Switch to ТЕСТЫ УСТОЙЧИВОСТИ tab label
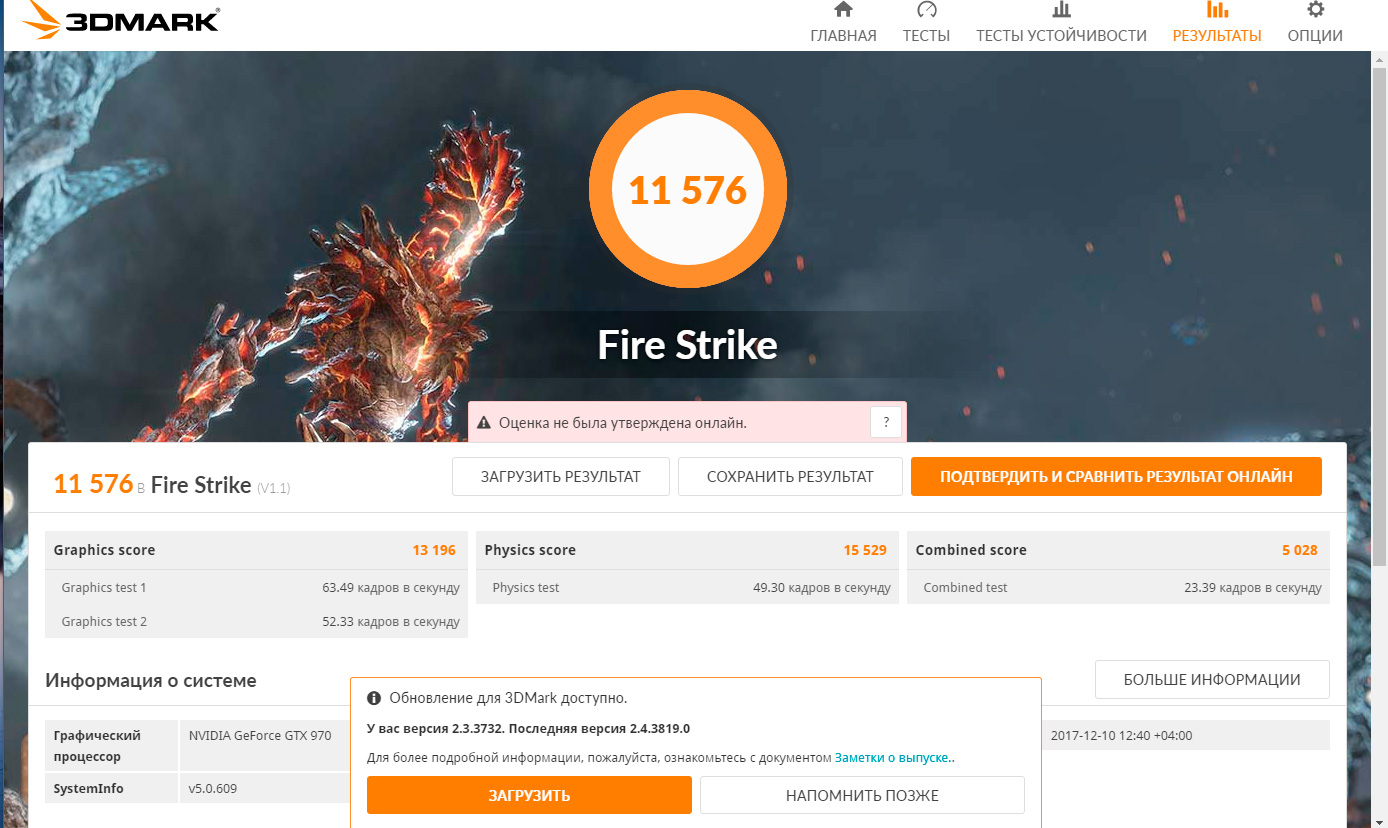 click(x=1061, y=36)
